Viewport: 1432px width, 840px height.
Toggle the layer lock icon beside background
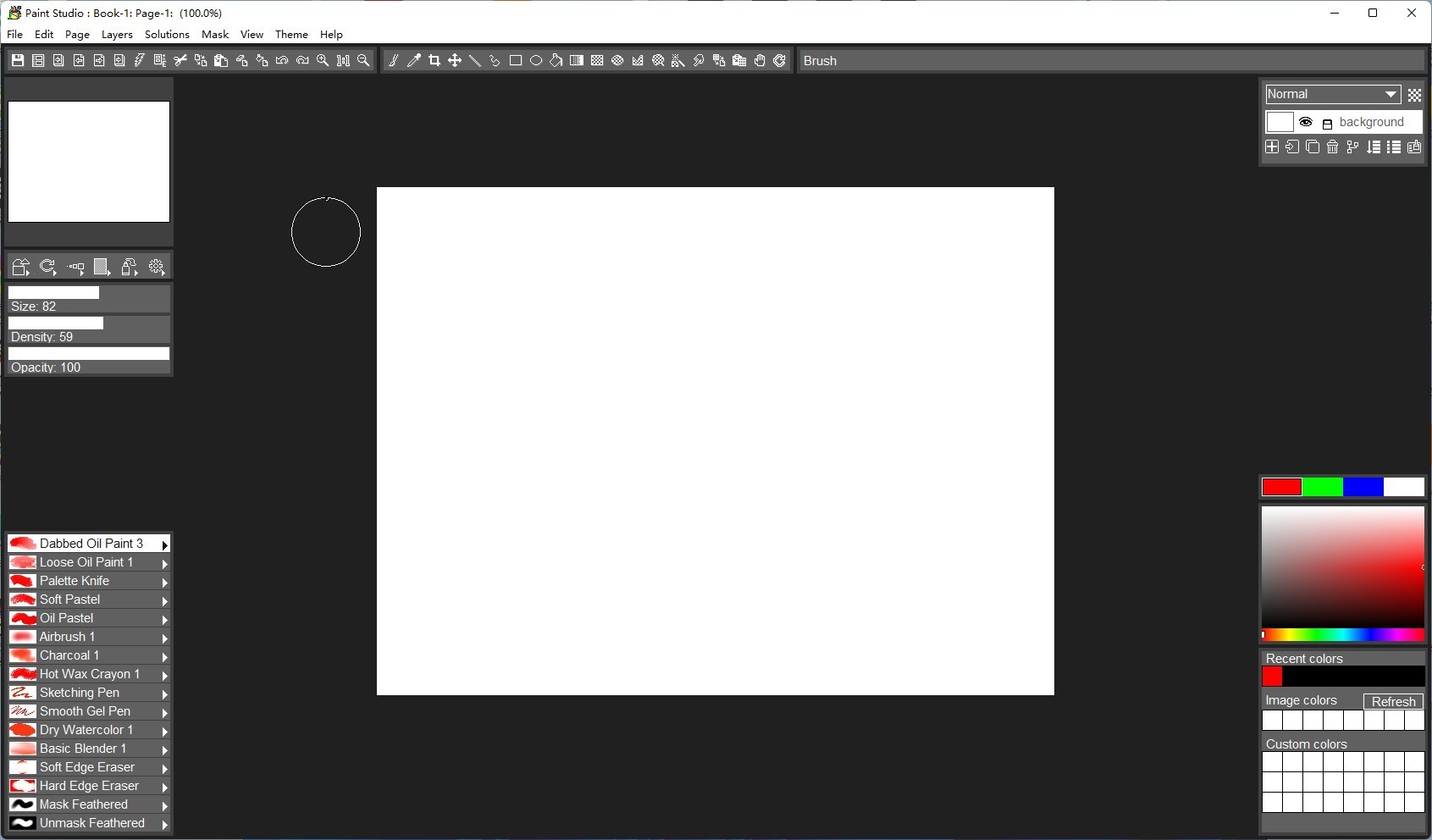(1327, 124)
